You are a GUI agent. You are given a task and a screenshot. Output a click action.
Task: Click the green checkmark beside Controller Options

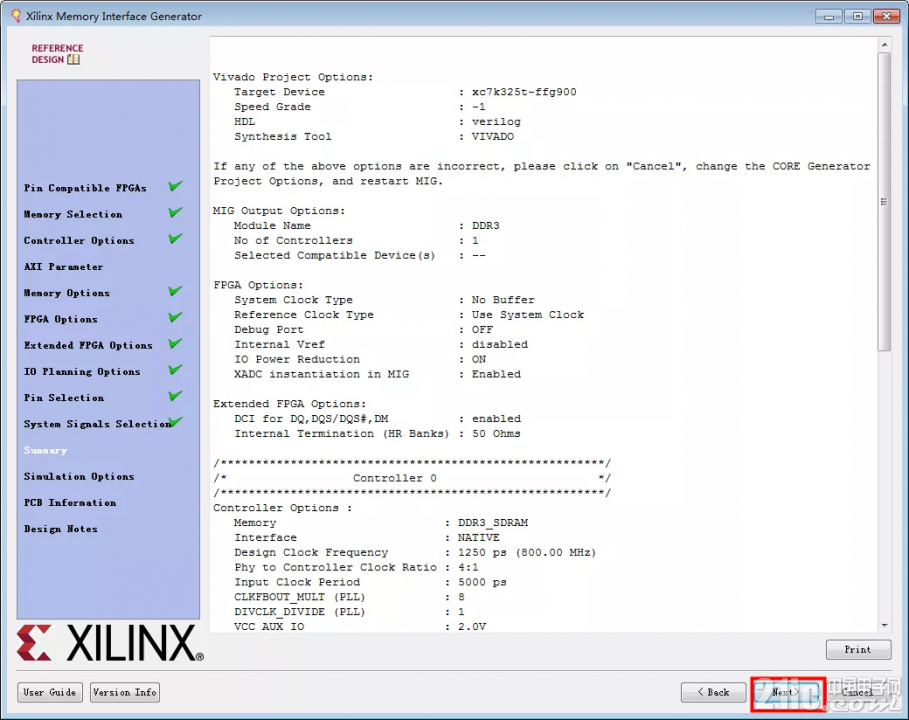click(175, 239)
